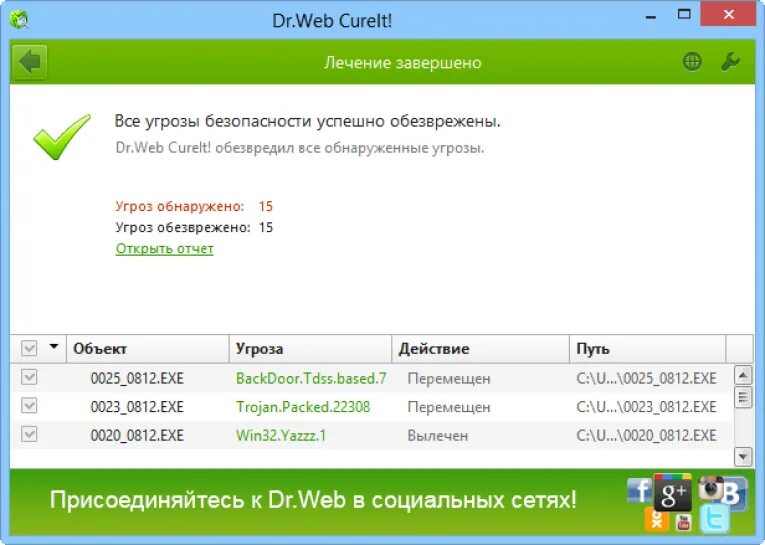Click Перемещен action for Trojan.Packed.22308

click(x=449, y=407)
